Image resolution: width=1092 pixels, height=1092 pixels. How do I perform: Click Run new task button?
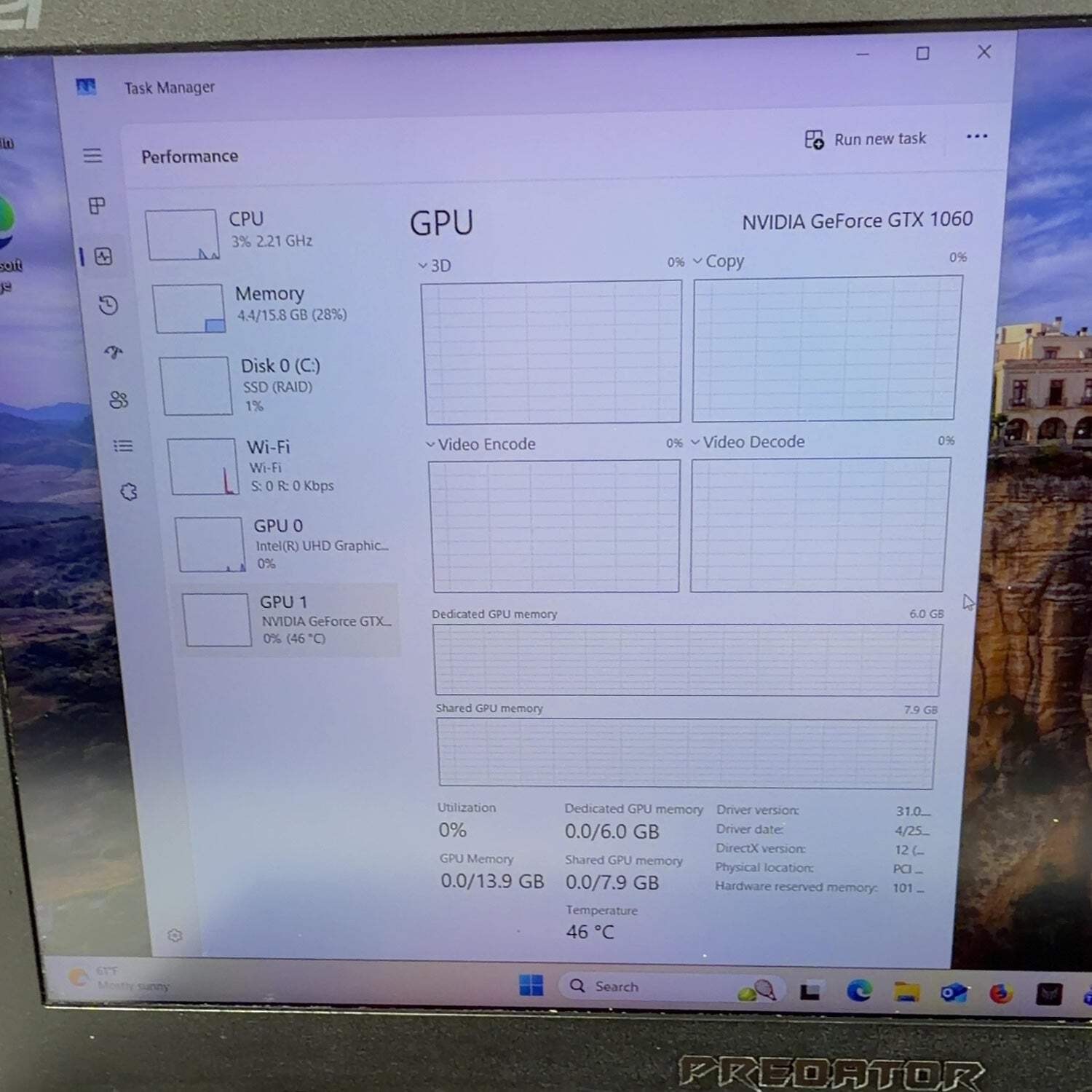pos(865,139)
